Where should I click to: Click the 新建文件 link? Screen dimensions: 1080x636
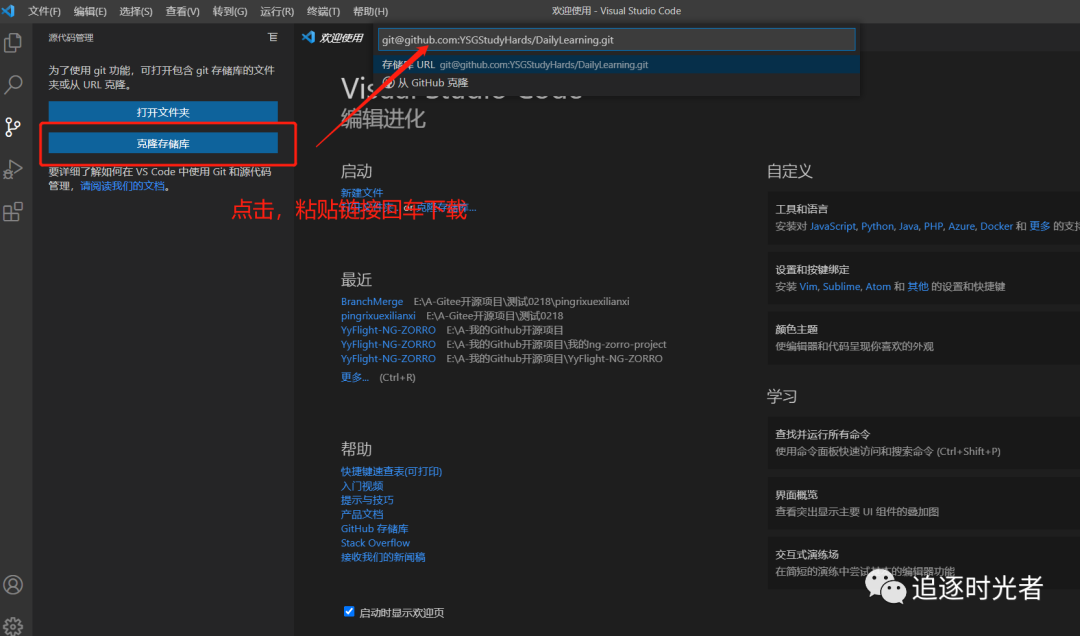[362, 193]
